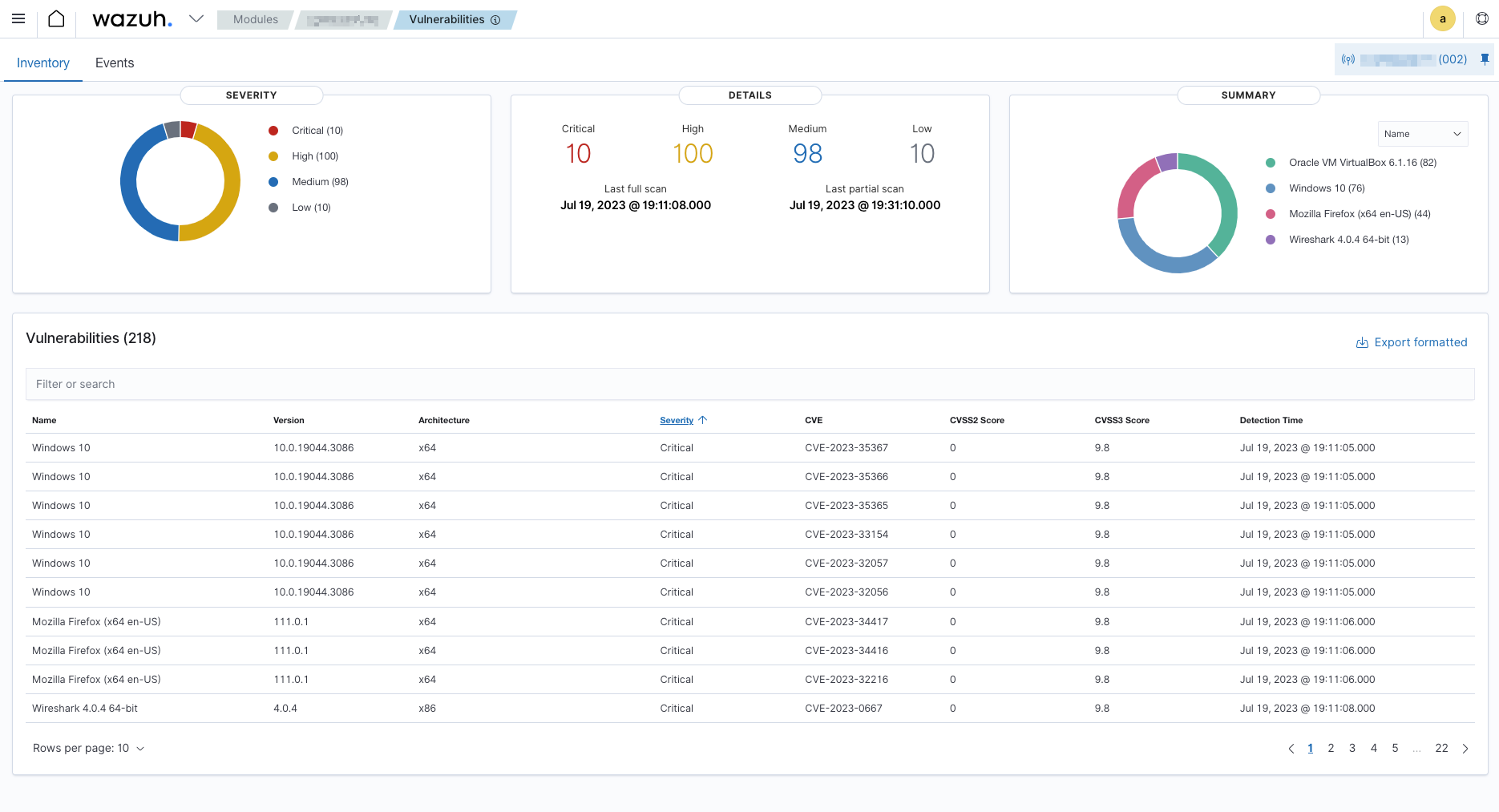Go to the home icon

pyautogui.click(x=56, y=19)
